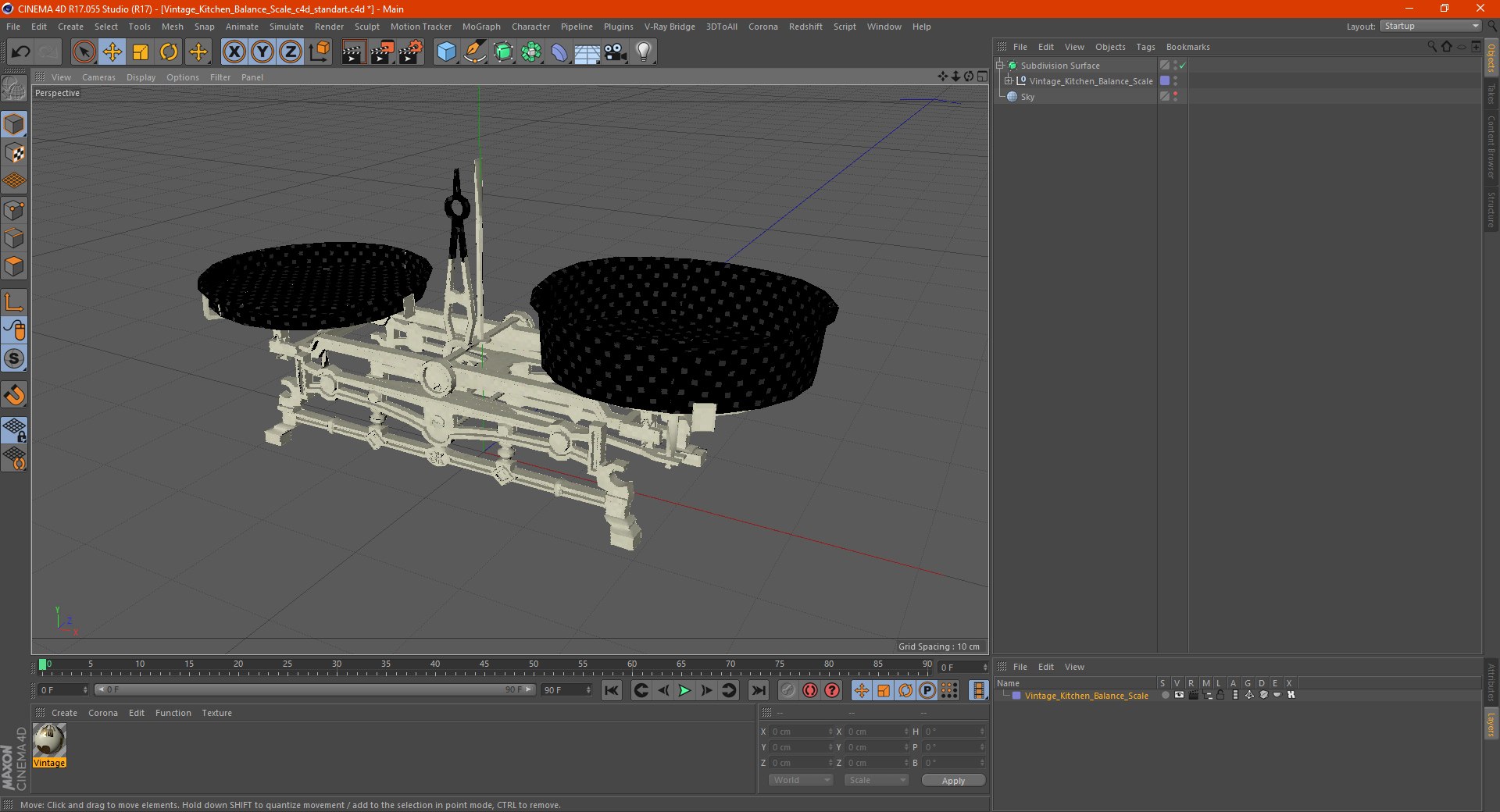This screenshot has width=1500, height=812.
Task: Enable the Polygons mode in left sidebar
Action: tap(14, 266)
